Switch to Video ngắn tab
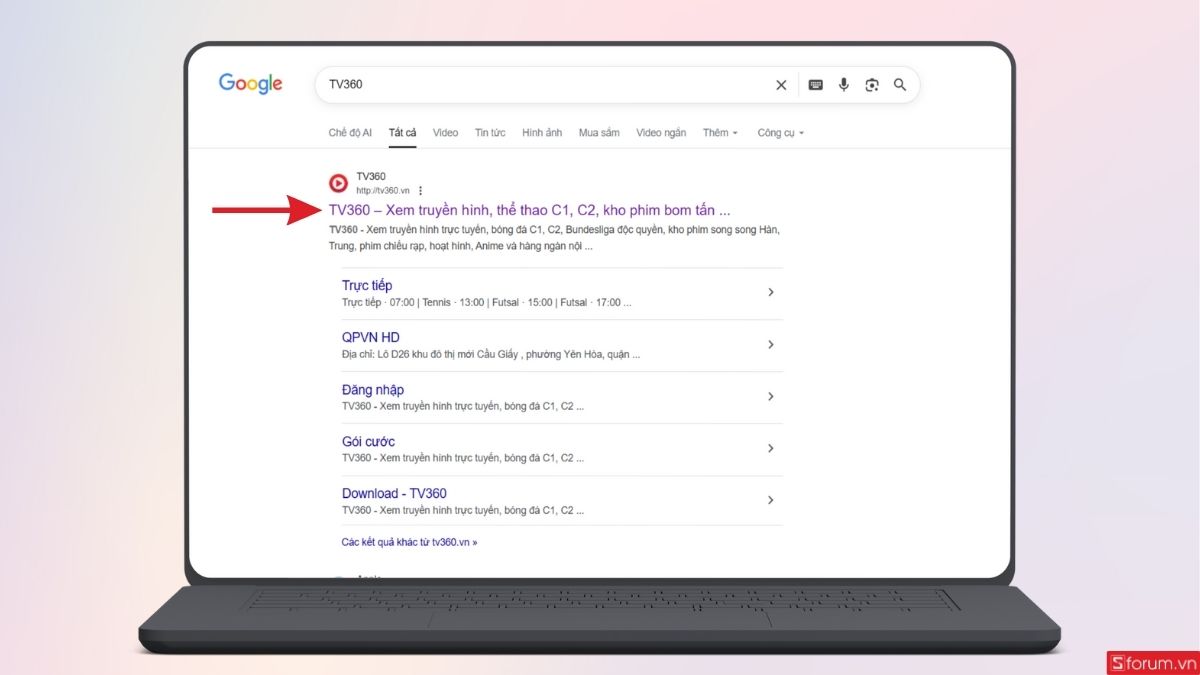 coord(661,133)
